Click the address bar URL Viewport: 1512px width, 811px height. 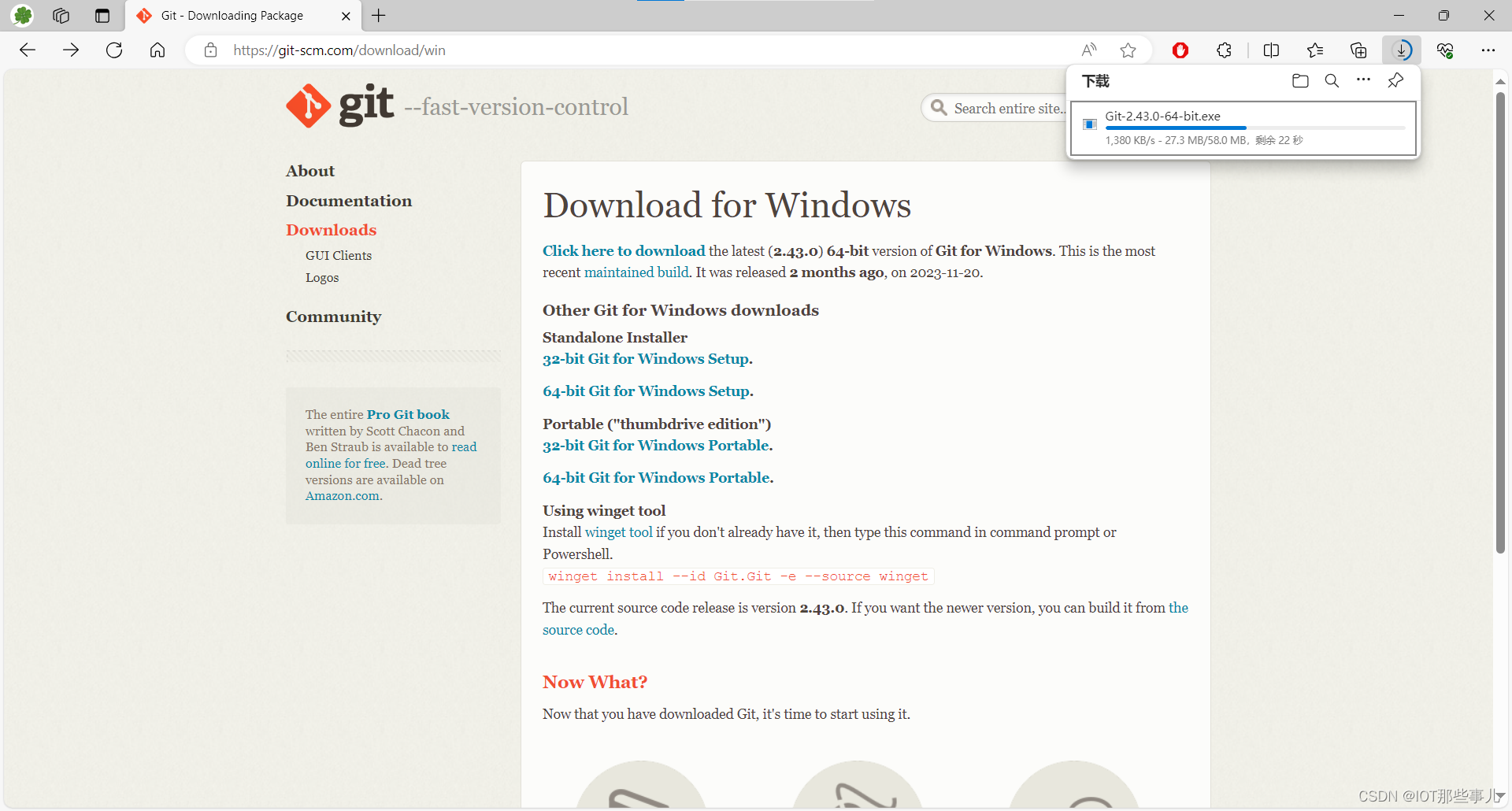point(339,50)
